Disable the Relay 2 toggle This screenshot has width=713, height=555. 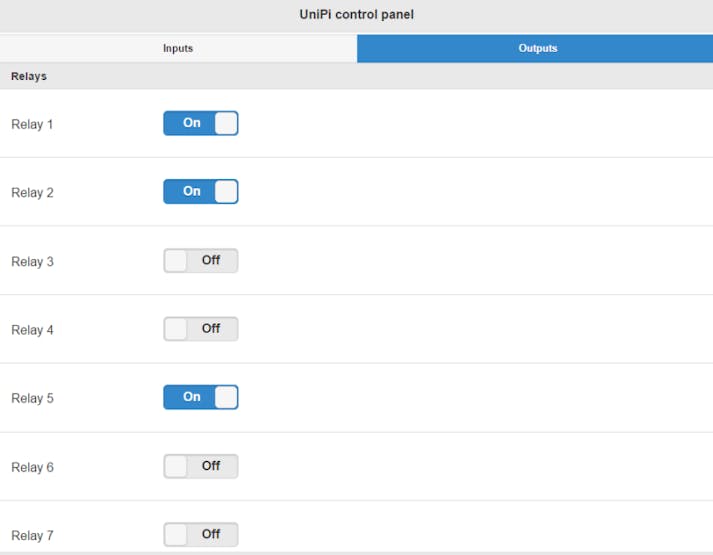[201, 191]
